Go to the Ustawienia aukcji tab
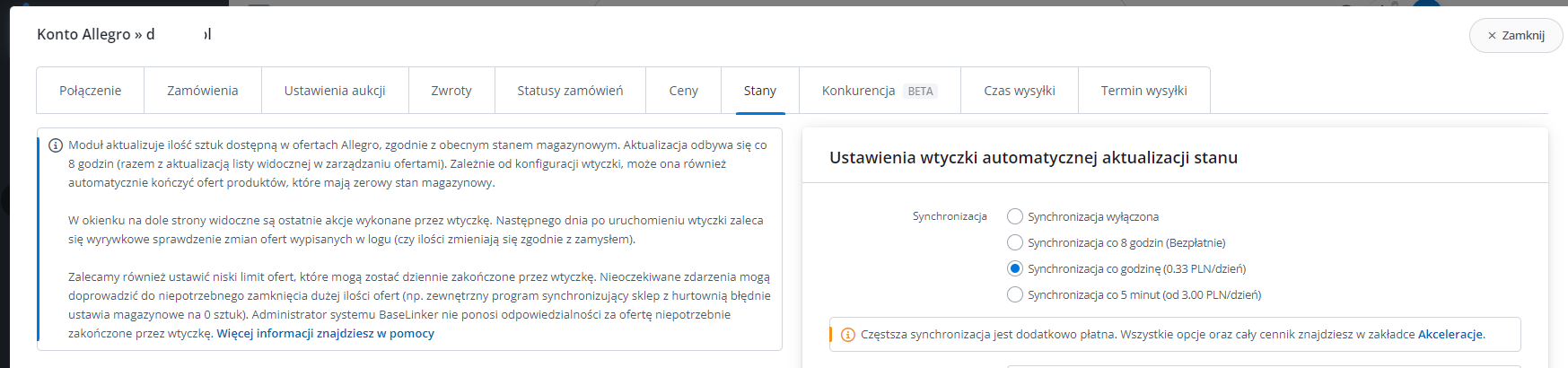Screen dimensions: 1568x368 (335, 91)
